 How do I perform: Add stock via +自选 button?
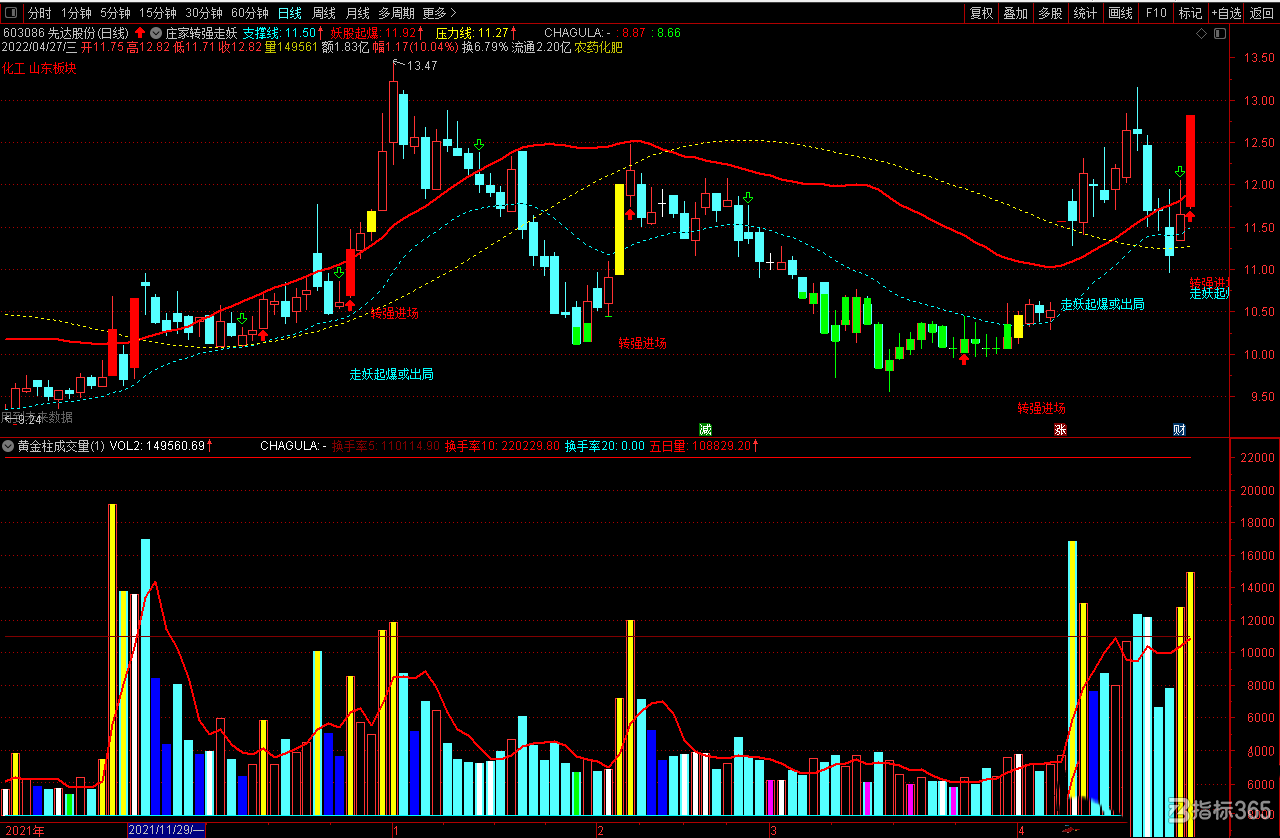pyautogui.click(x=1226, y=13)
